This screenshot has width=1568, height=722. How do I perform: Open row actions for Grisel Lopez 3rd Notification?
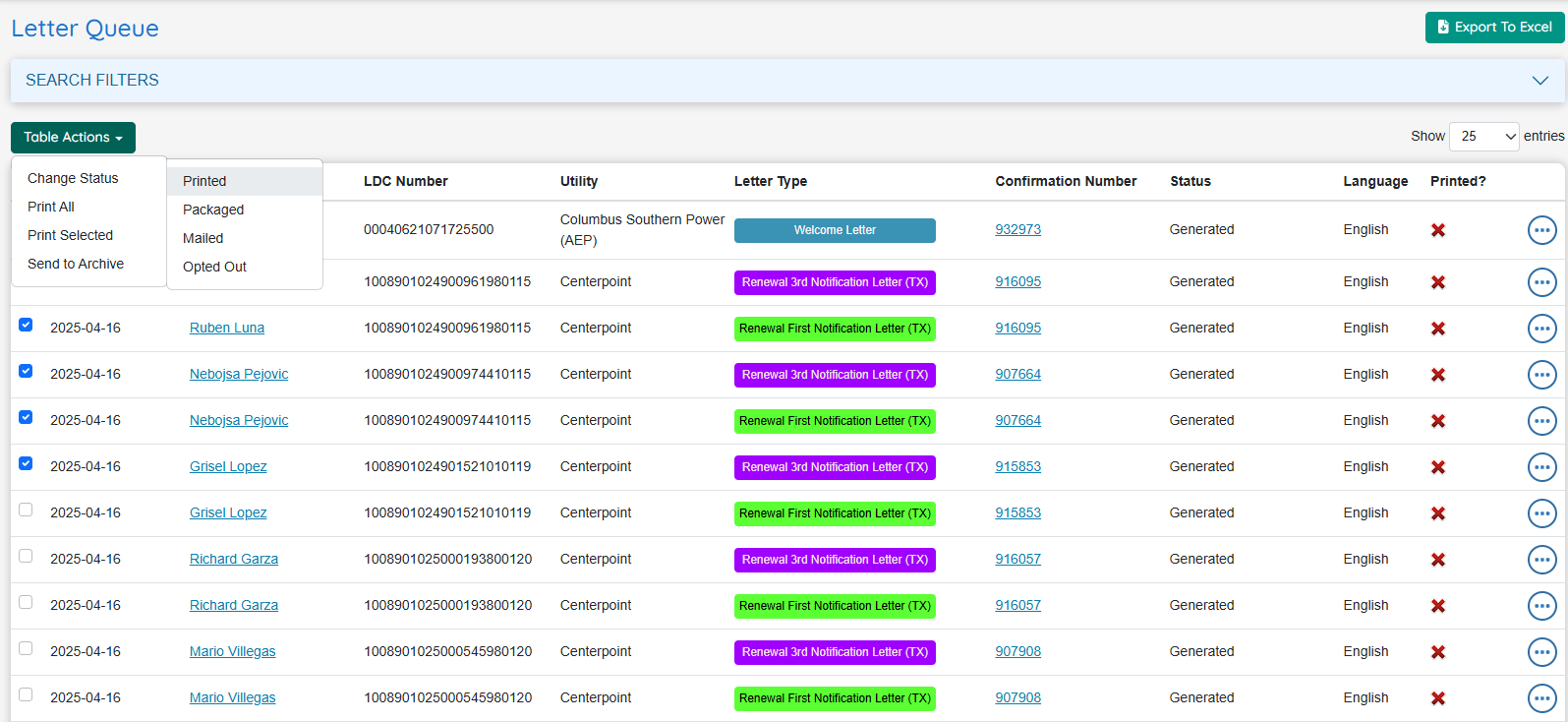point(1541,467)
